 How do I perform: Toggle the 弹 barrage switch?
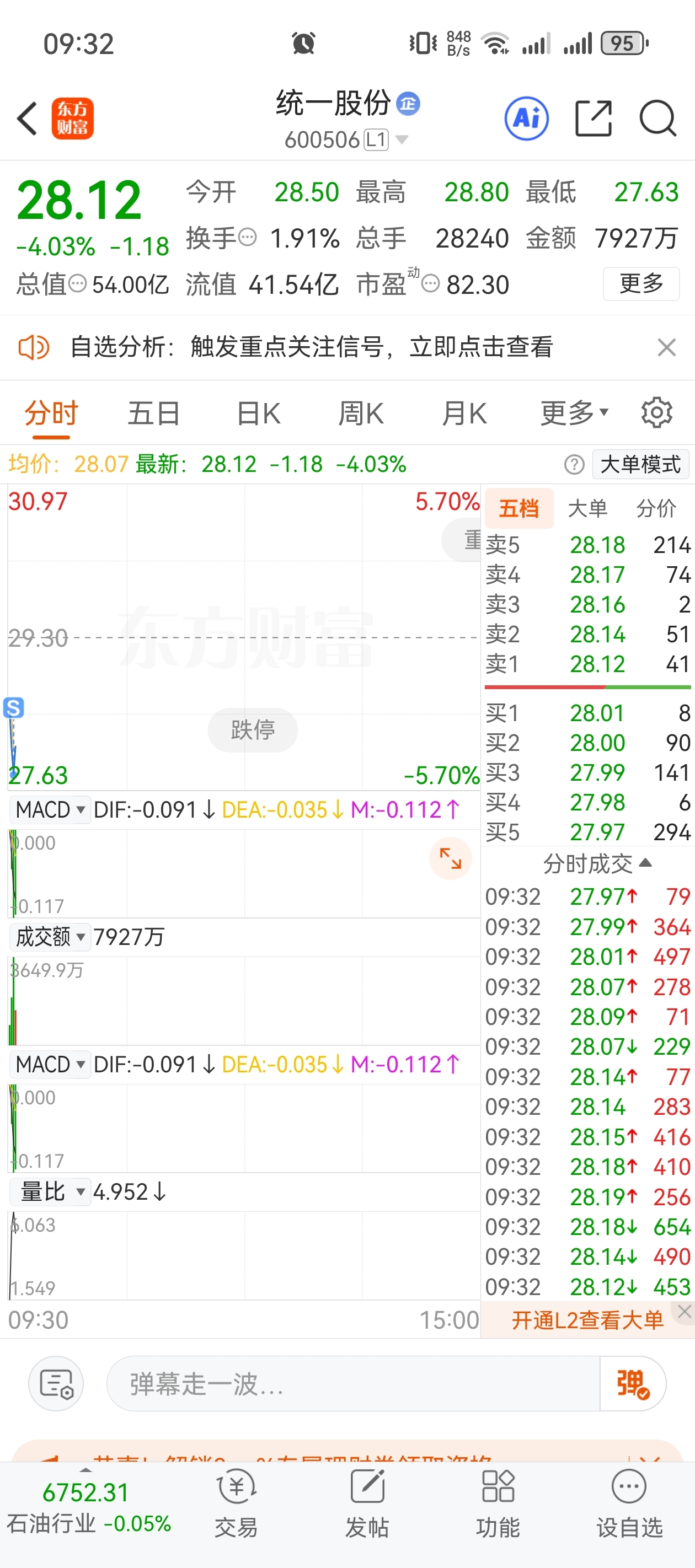pos(633,1383)
